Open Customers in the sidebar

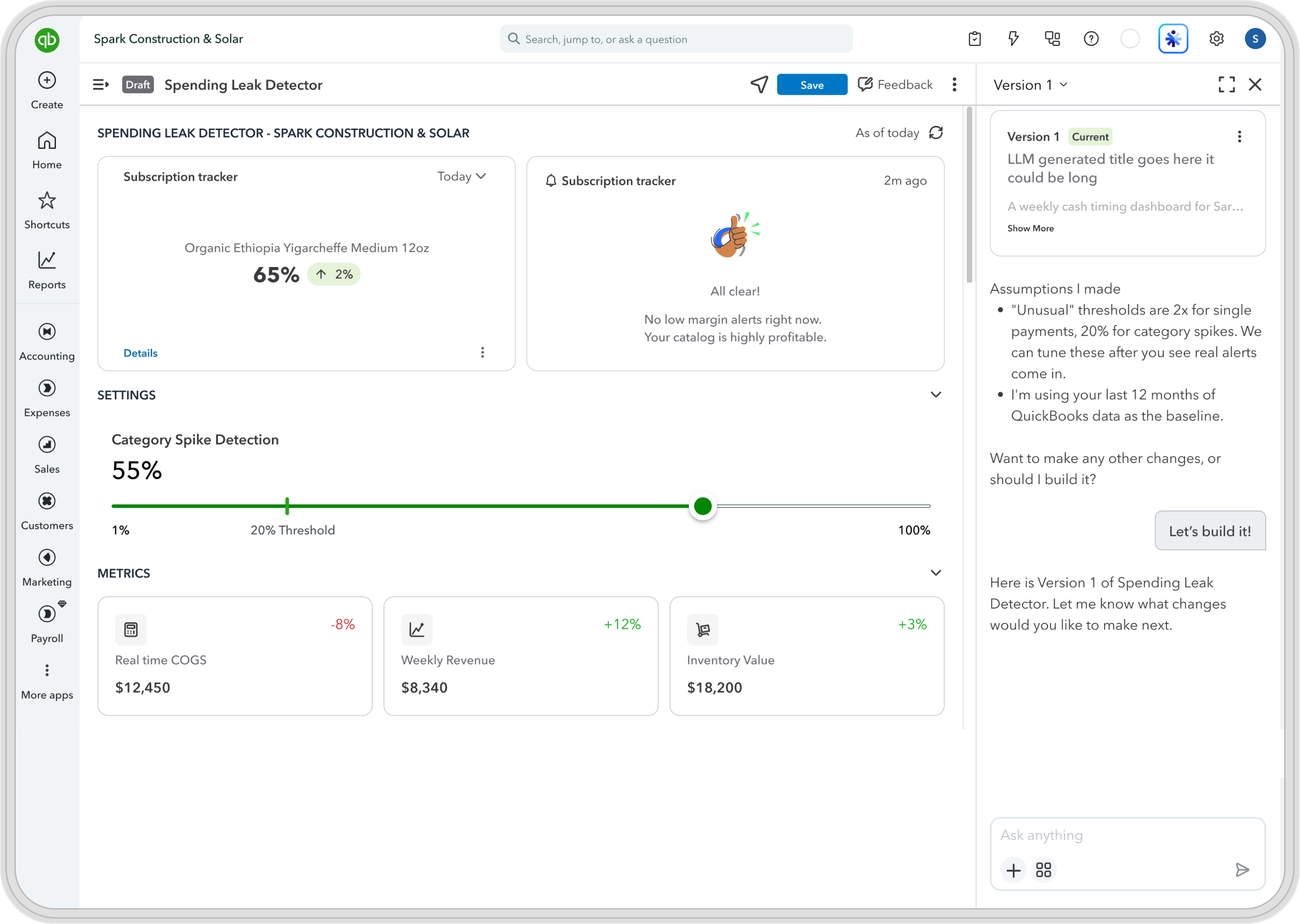[46, 512]
